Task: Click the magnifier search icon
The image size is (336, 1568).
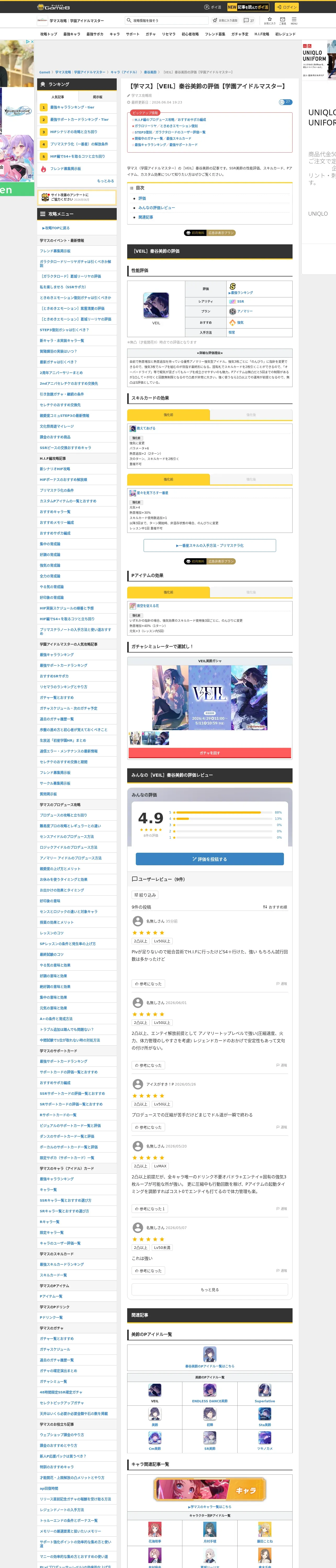Action: click(129, 21)
